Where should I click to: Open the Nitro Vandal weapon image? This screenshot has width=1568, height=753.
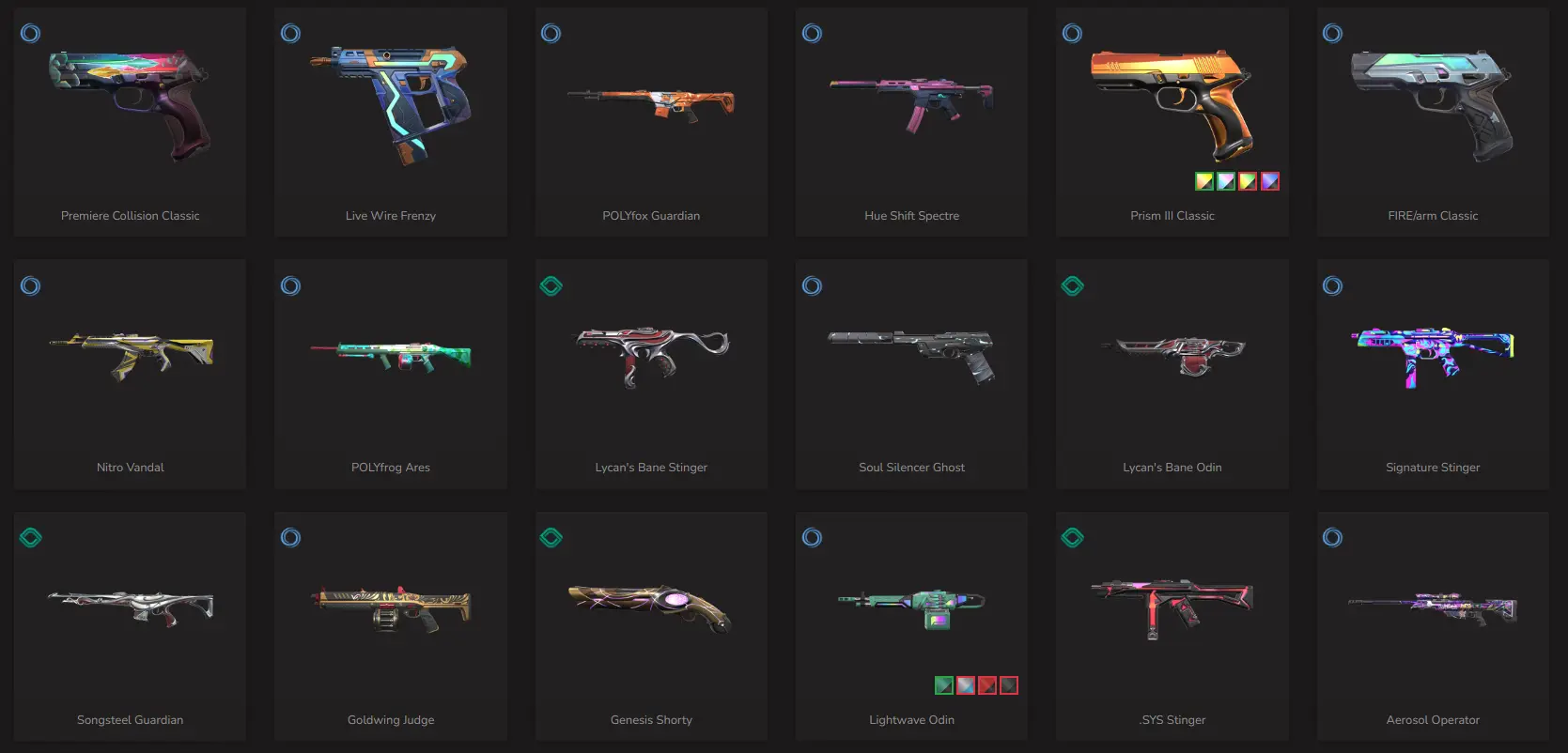point(131,357)
